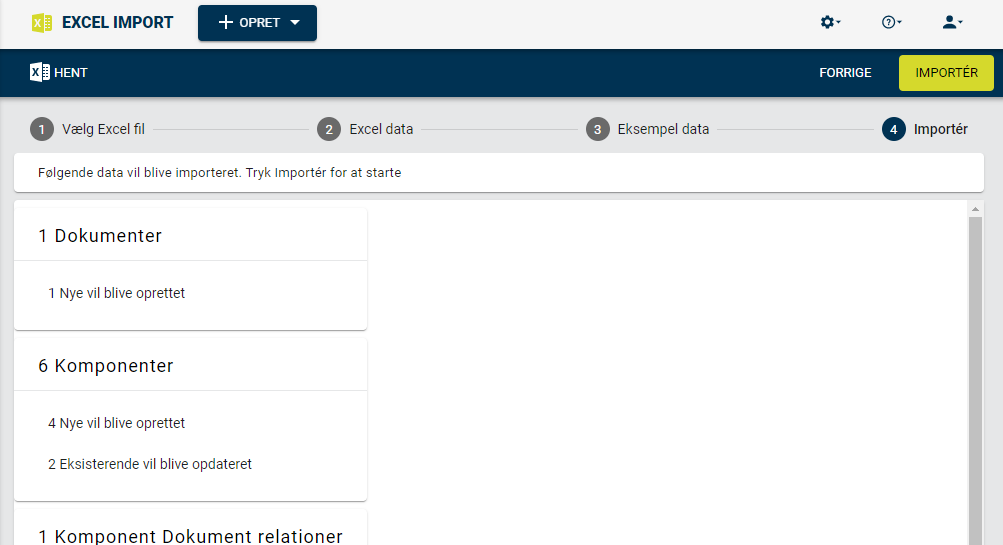Select step 1 circle Vælg Excel fil

(42, 129)
